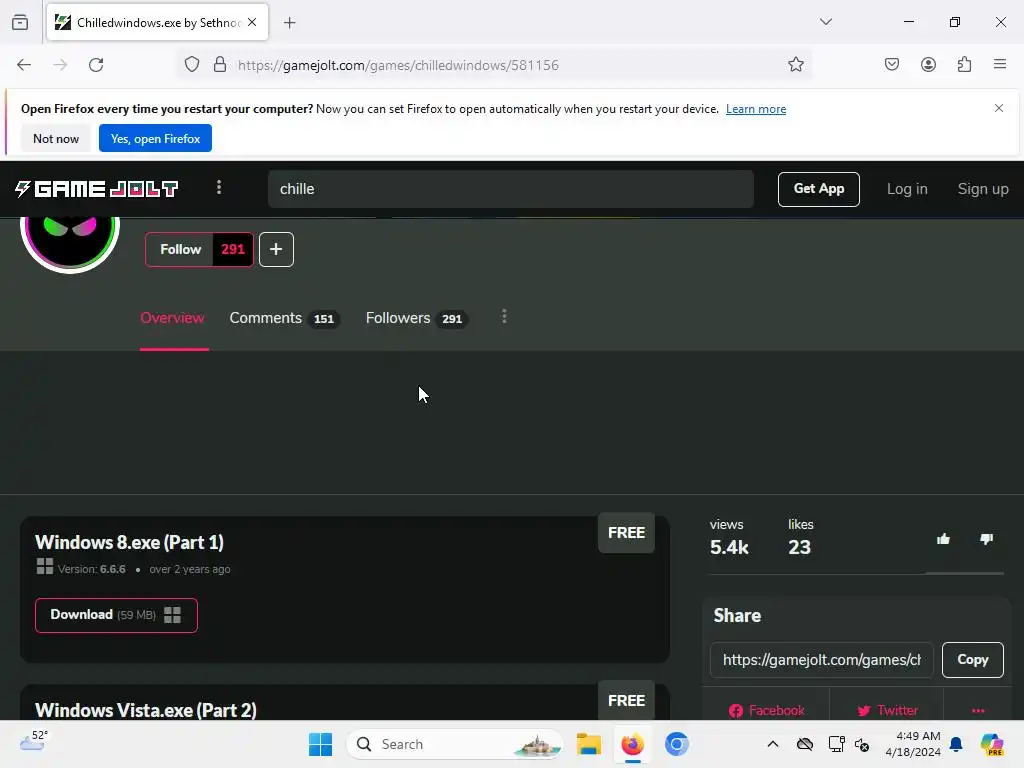
Task: Click the developer avatar image
Action: click(70, 242)
